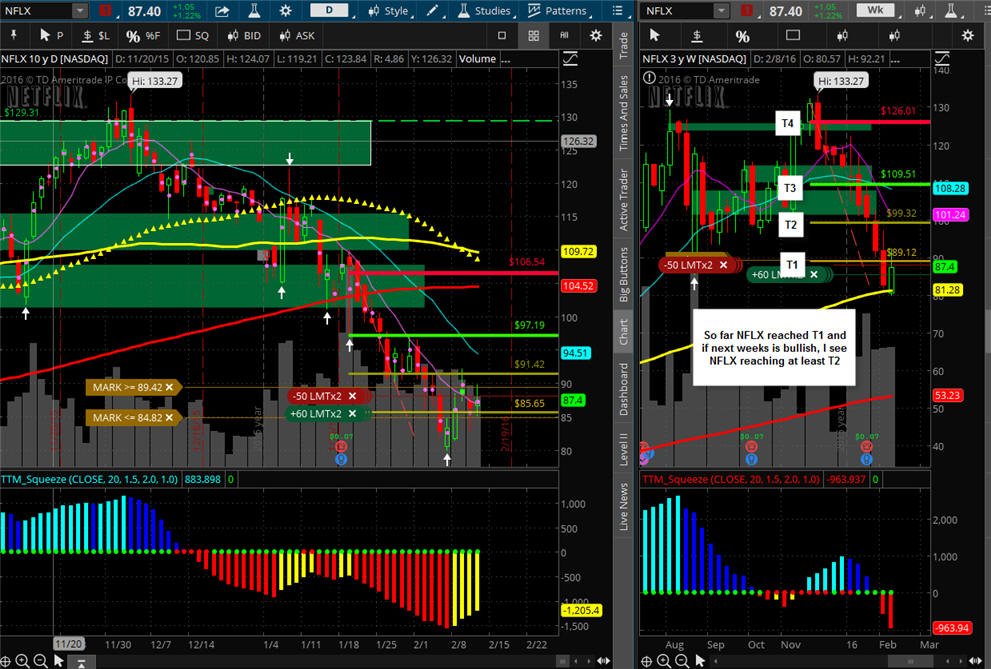Image resolution: width=991 pixels, height=669 pixels.
Task: Open the Patterns menu
Action: pyautogui.click(x=557, y=11)
